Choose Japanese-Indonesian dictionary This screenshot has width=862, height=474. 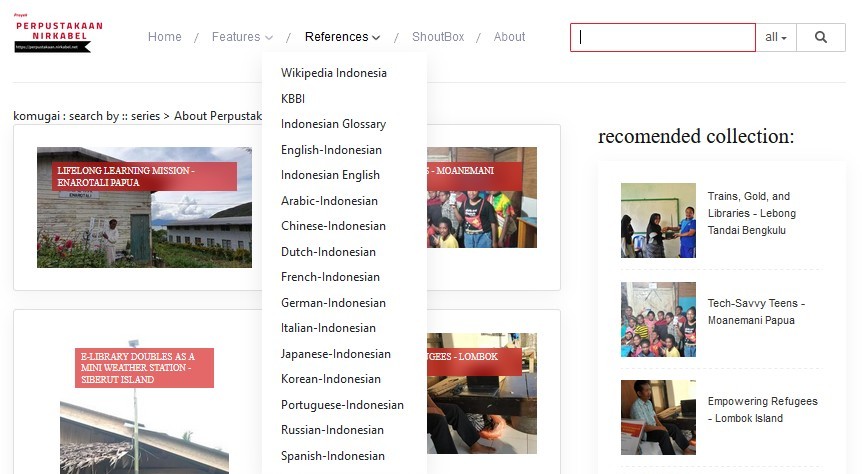pyautogui.click(x=335, y=354)
